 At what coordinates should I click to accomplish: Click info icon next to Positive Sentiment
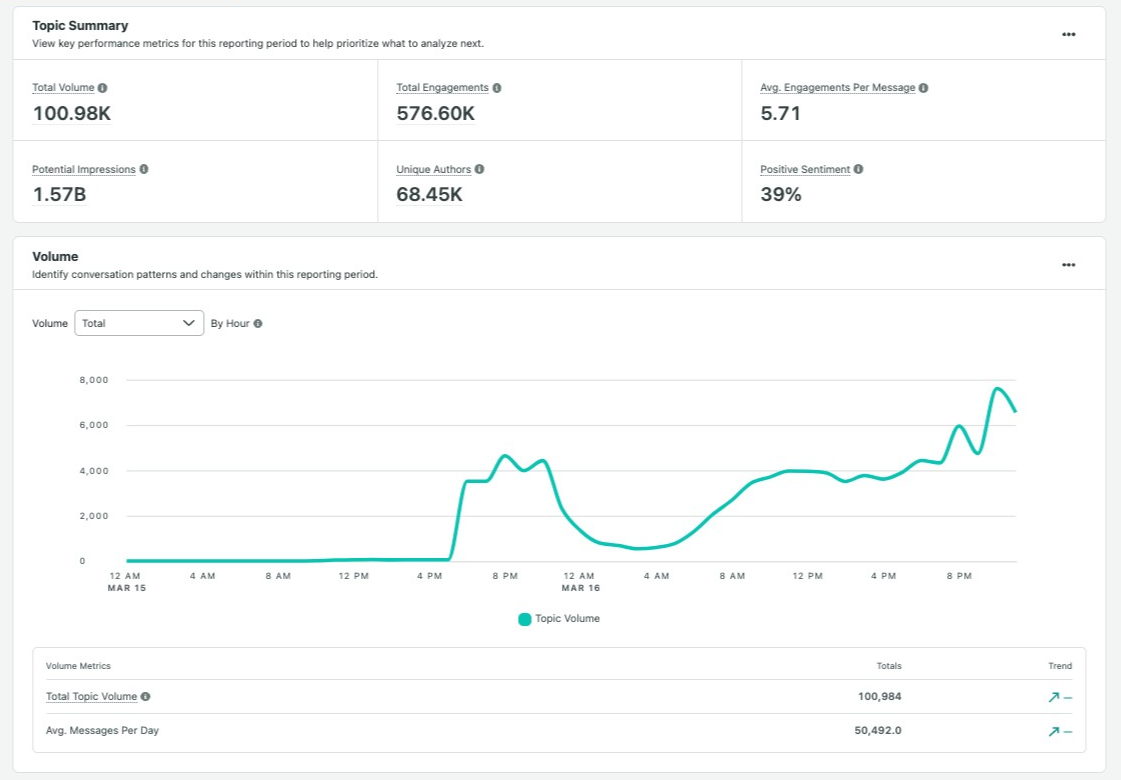[859, 170]
